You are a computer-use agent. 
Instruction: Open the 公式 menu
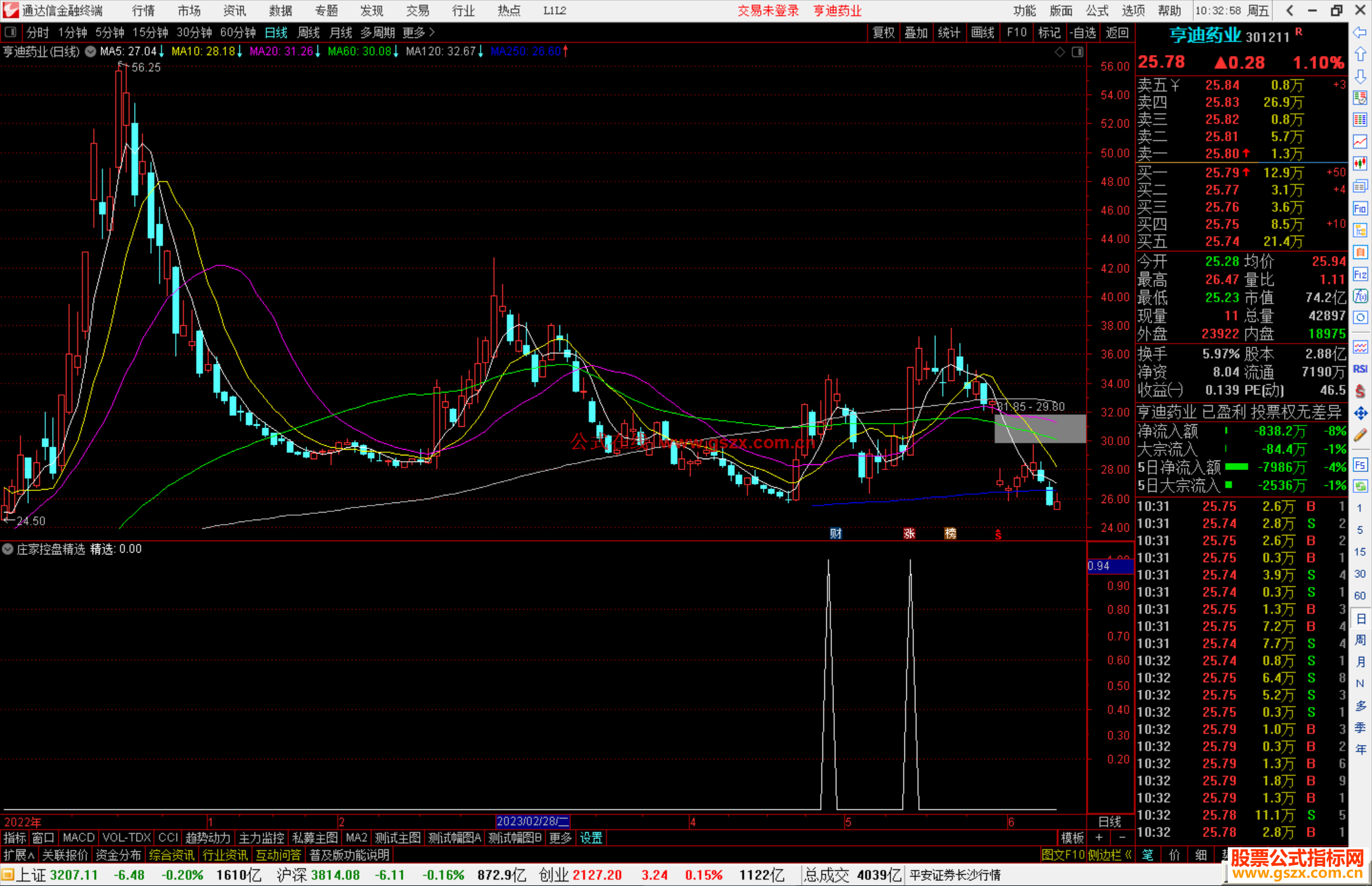[1097, 10]
